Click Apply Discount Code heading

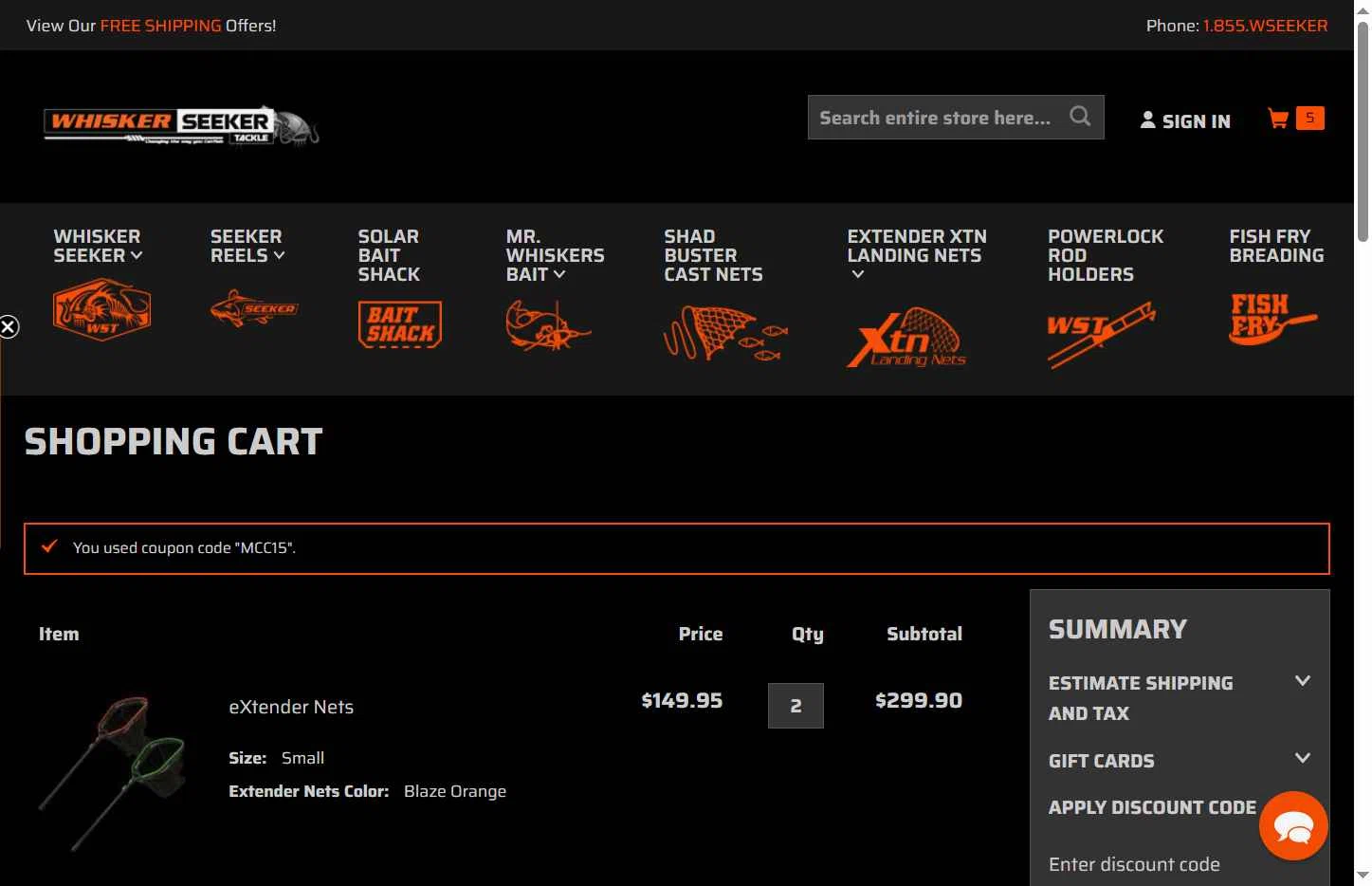[x=1152, y=807]
